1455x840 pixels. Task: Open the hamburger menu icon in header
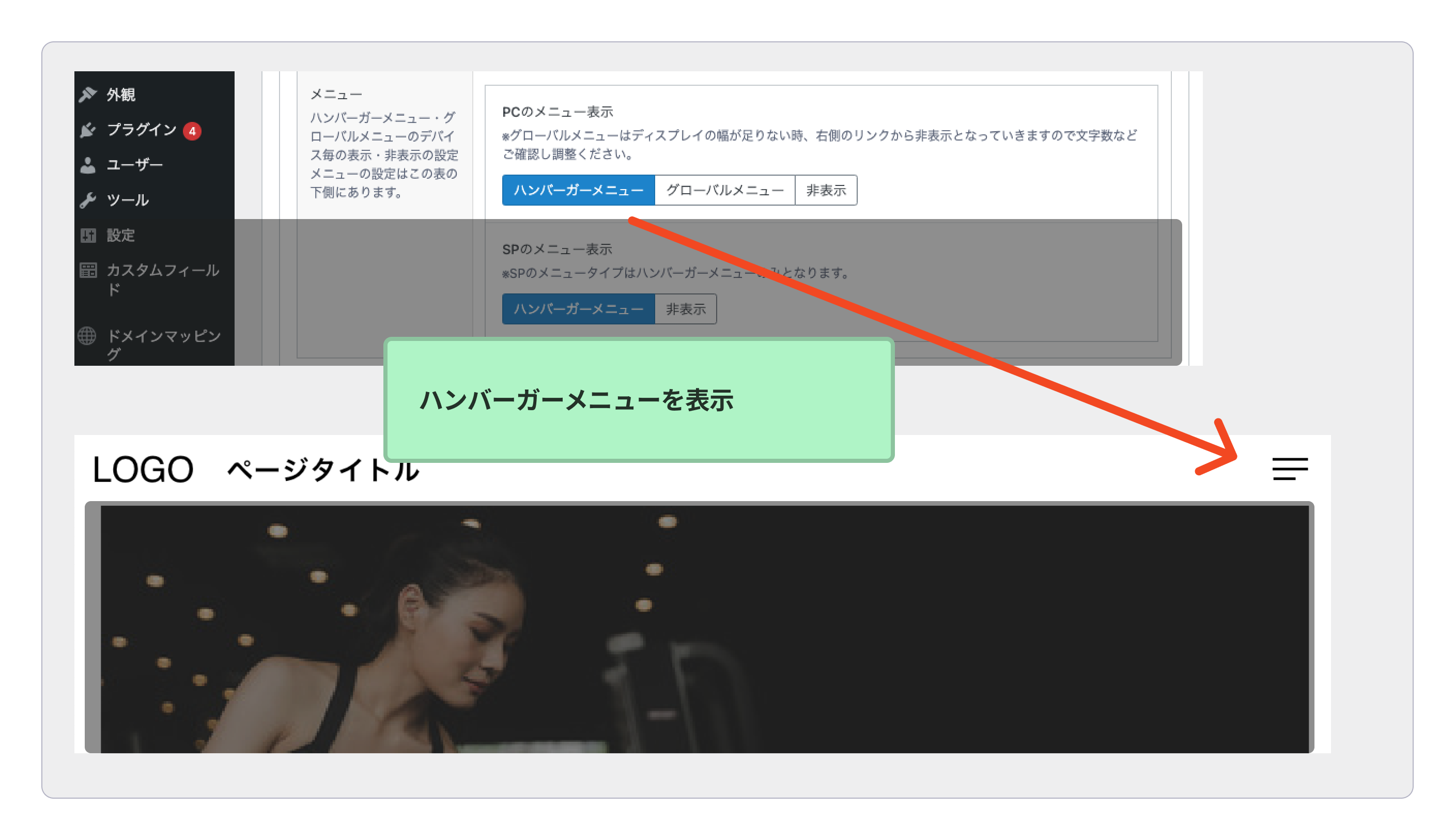pos(1290,469)
